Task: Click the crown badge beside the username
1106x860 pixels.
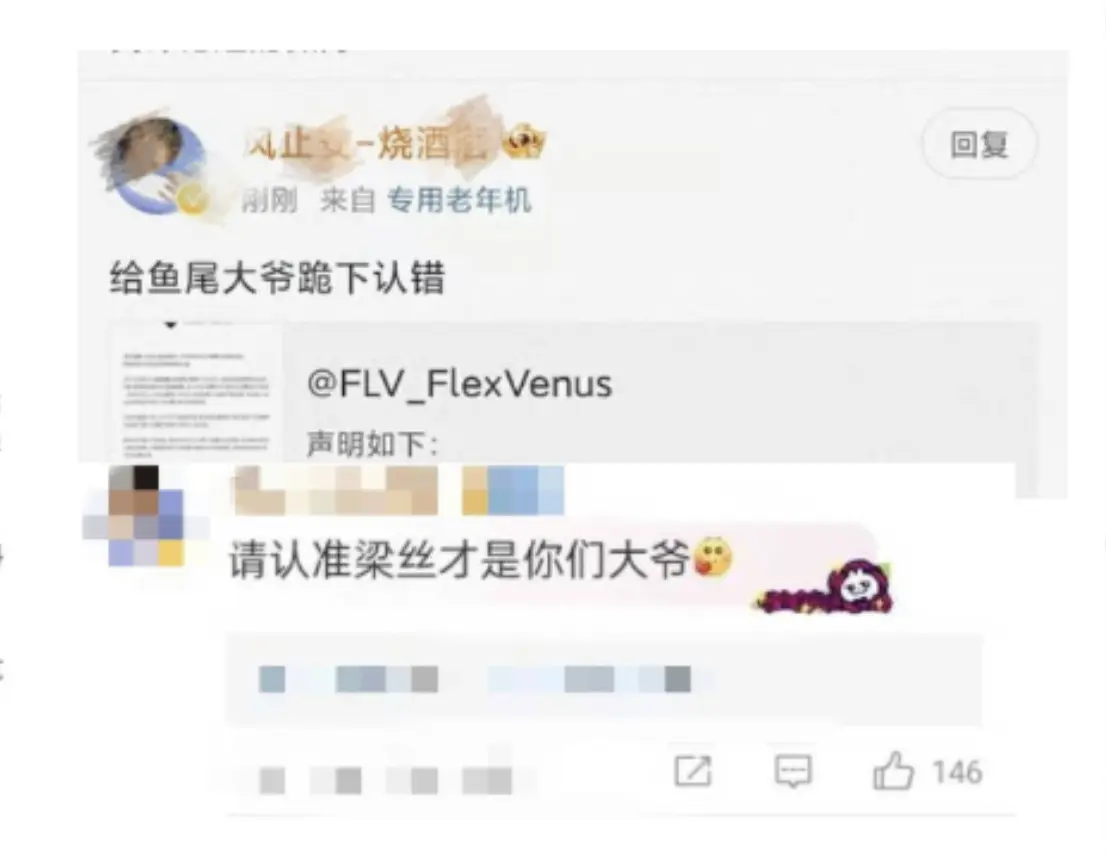Action: click(525, 141)
